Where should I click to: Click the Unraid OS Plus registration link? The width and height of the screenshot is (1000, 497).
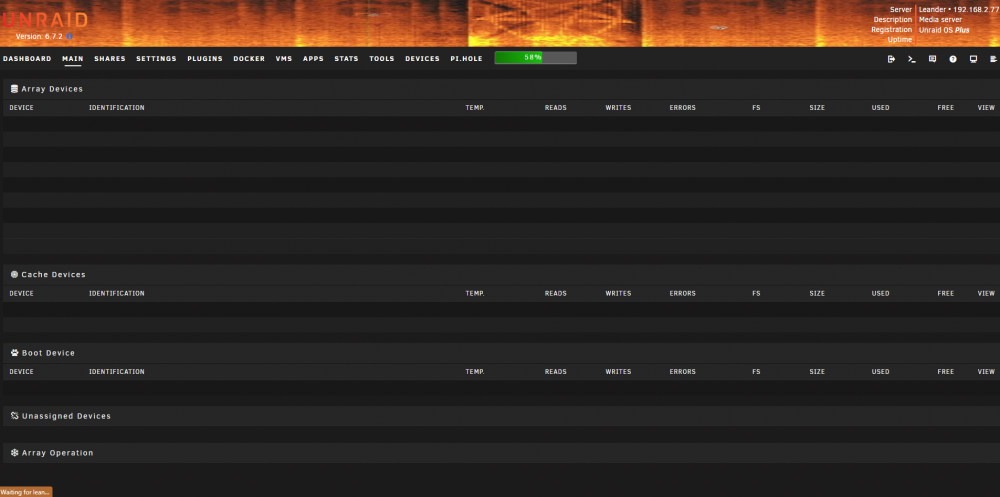(944, 30)
